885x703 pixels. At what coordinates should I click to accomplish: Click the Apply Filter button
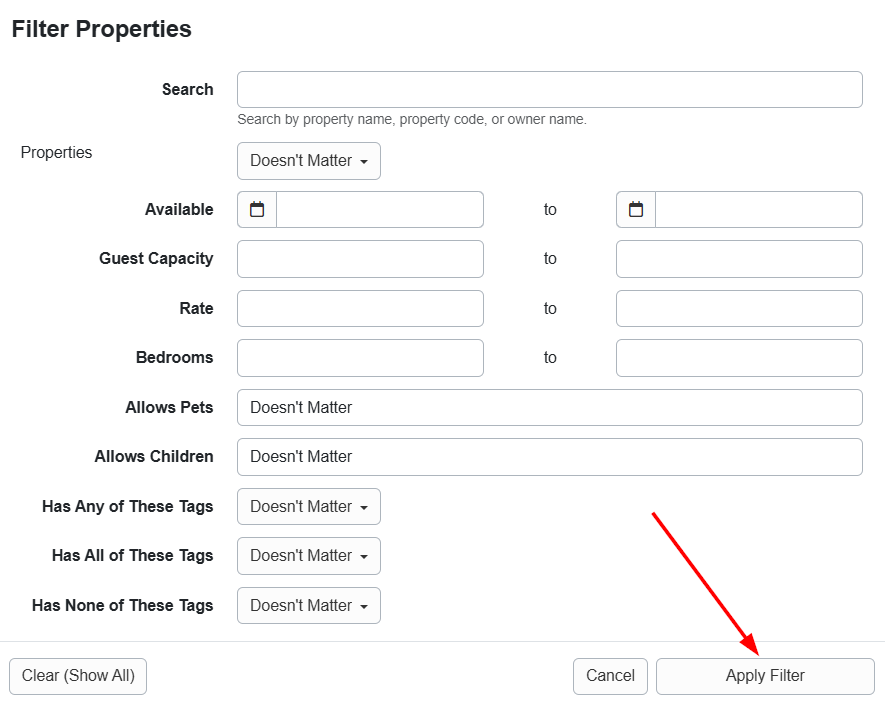pos(765,676)
